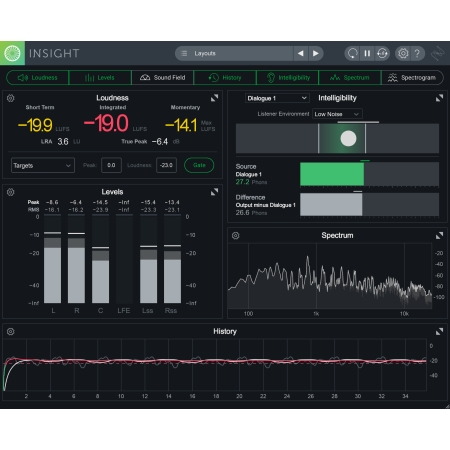Click the LFE channel level meter
This screenshot has height=450, width=450.
(x=124, y=259)
